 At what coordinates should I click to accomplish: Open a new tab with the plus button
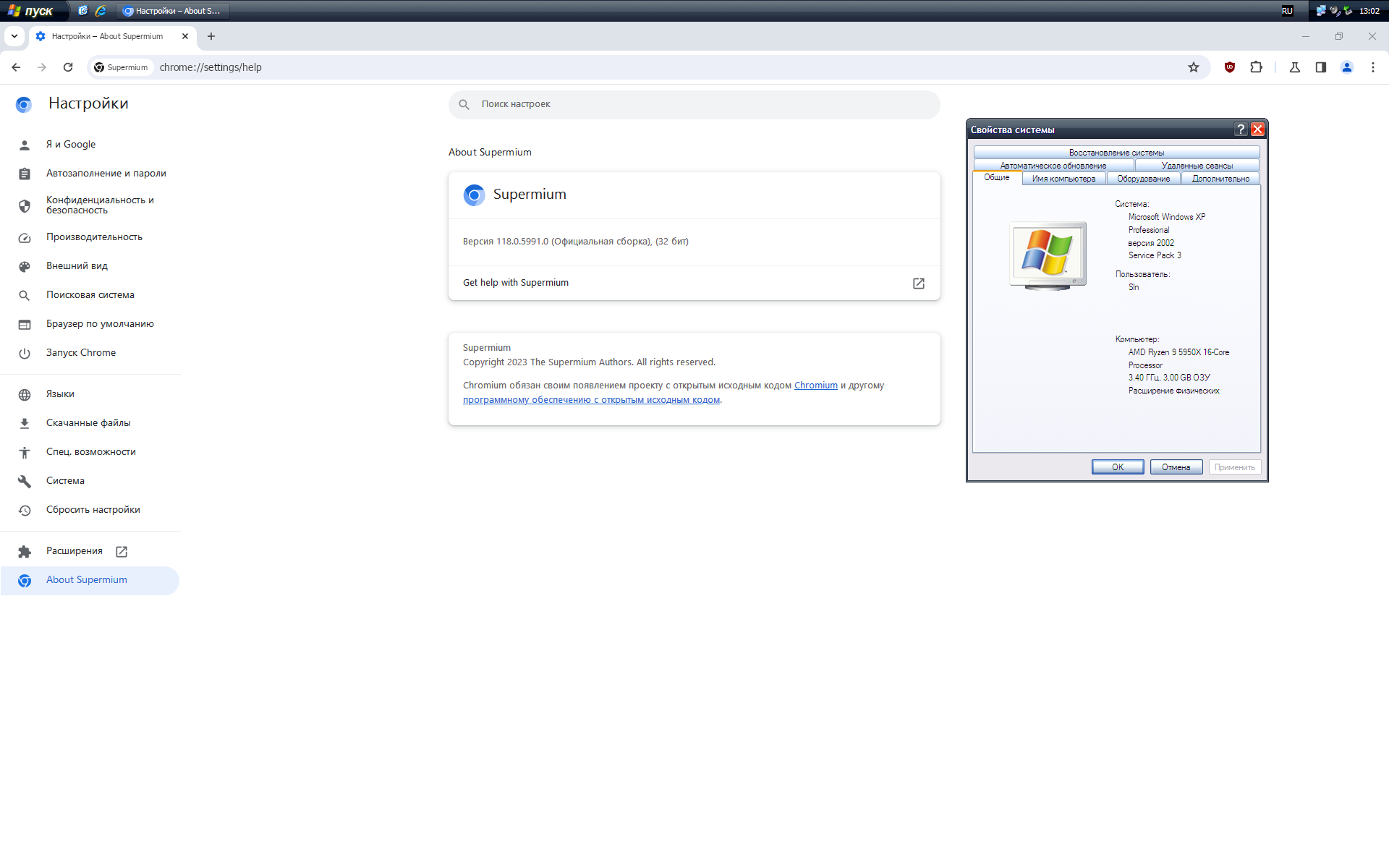point(211,36)
